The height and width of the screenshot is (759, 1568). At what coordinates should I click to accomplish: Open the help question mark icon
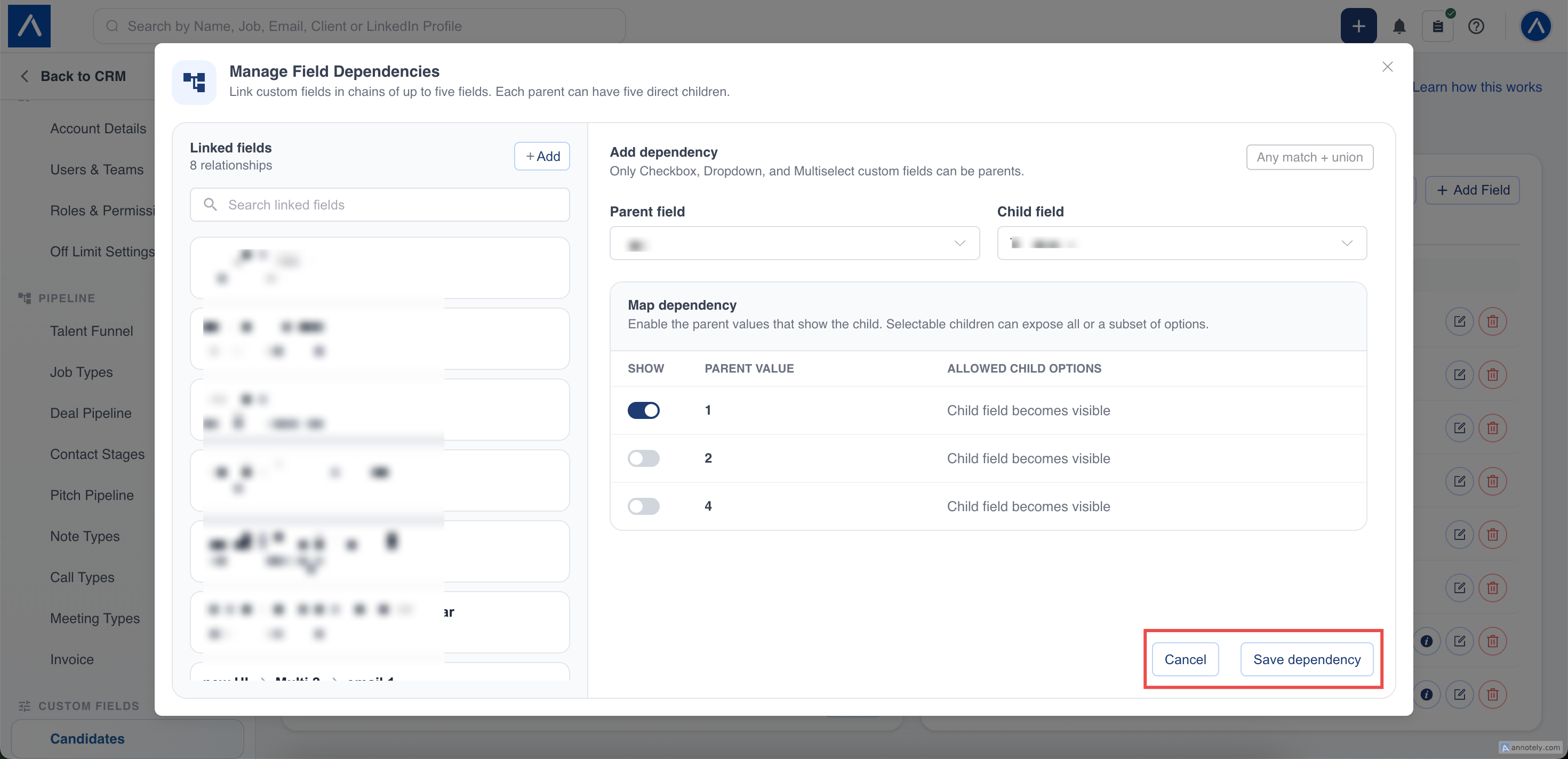pos(1476,26)
